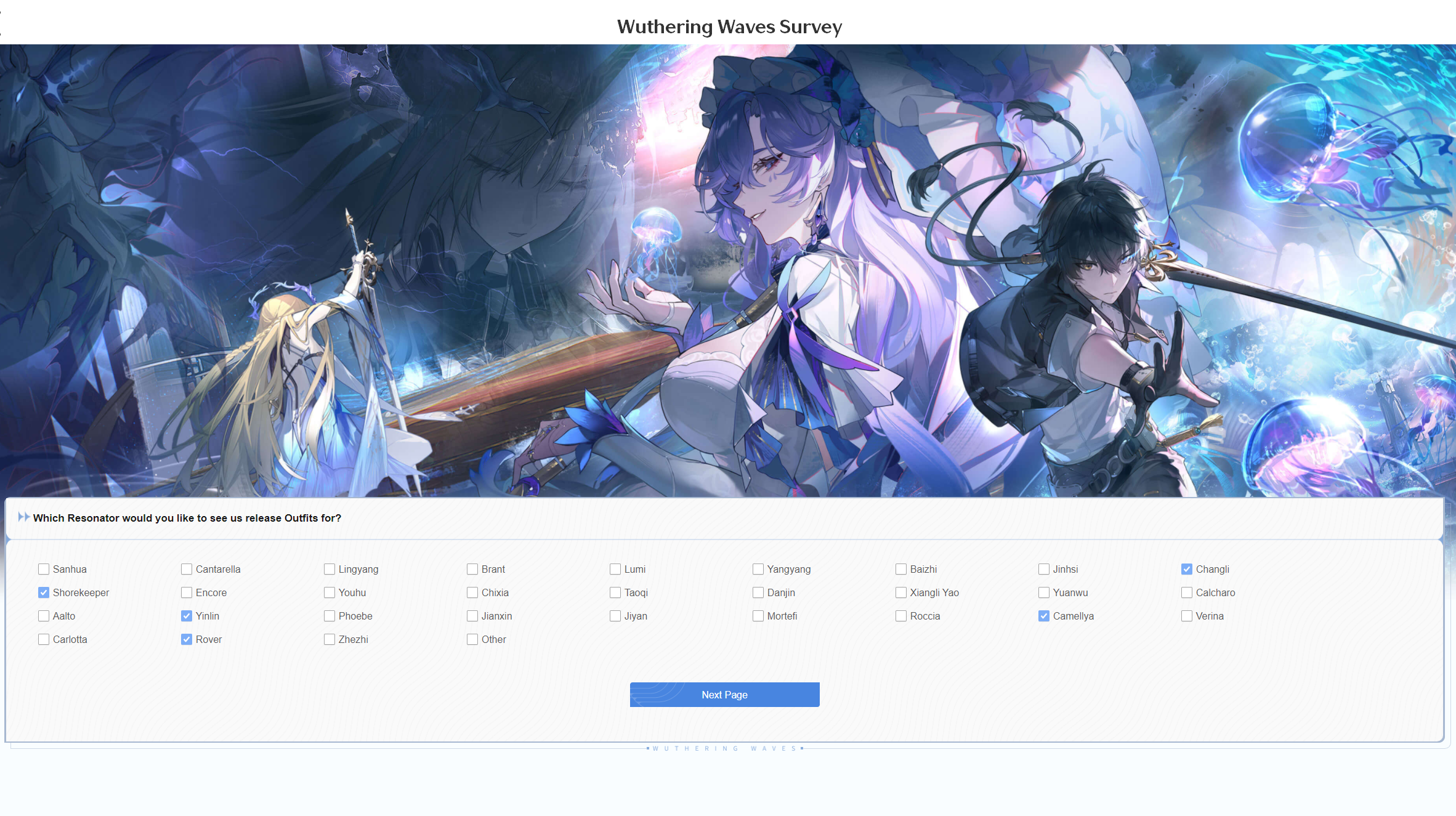The image size is (1456, 816).
Task: Select the Xiangli Yao checkbox
Action: pyautogui.click(x=901, y=592)
